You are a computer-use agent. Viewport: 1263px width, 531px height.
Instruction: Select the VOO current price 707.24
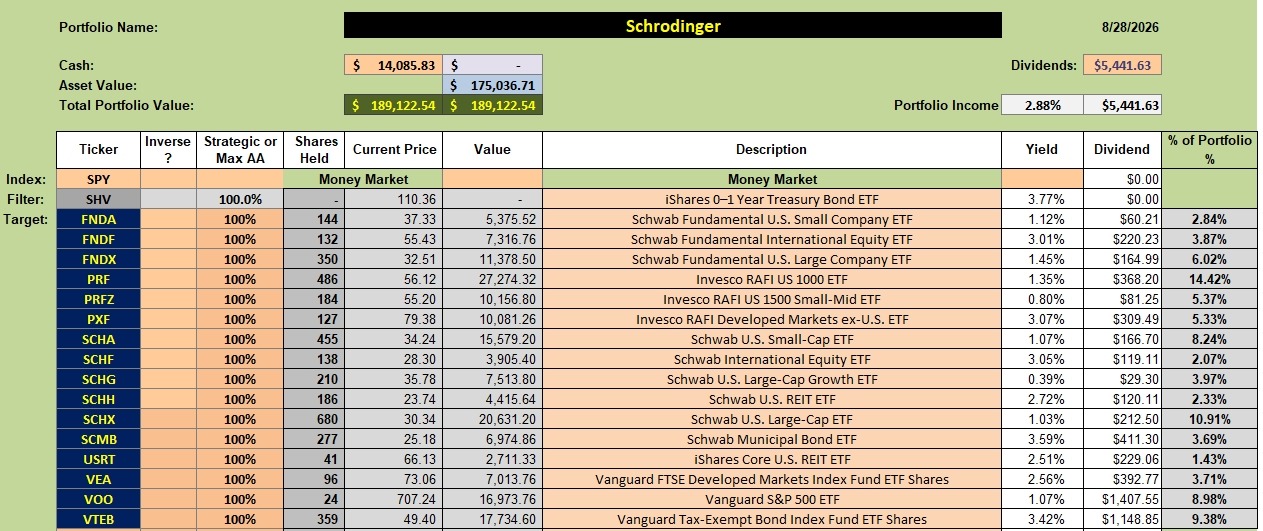pos(394,499)
